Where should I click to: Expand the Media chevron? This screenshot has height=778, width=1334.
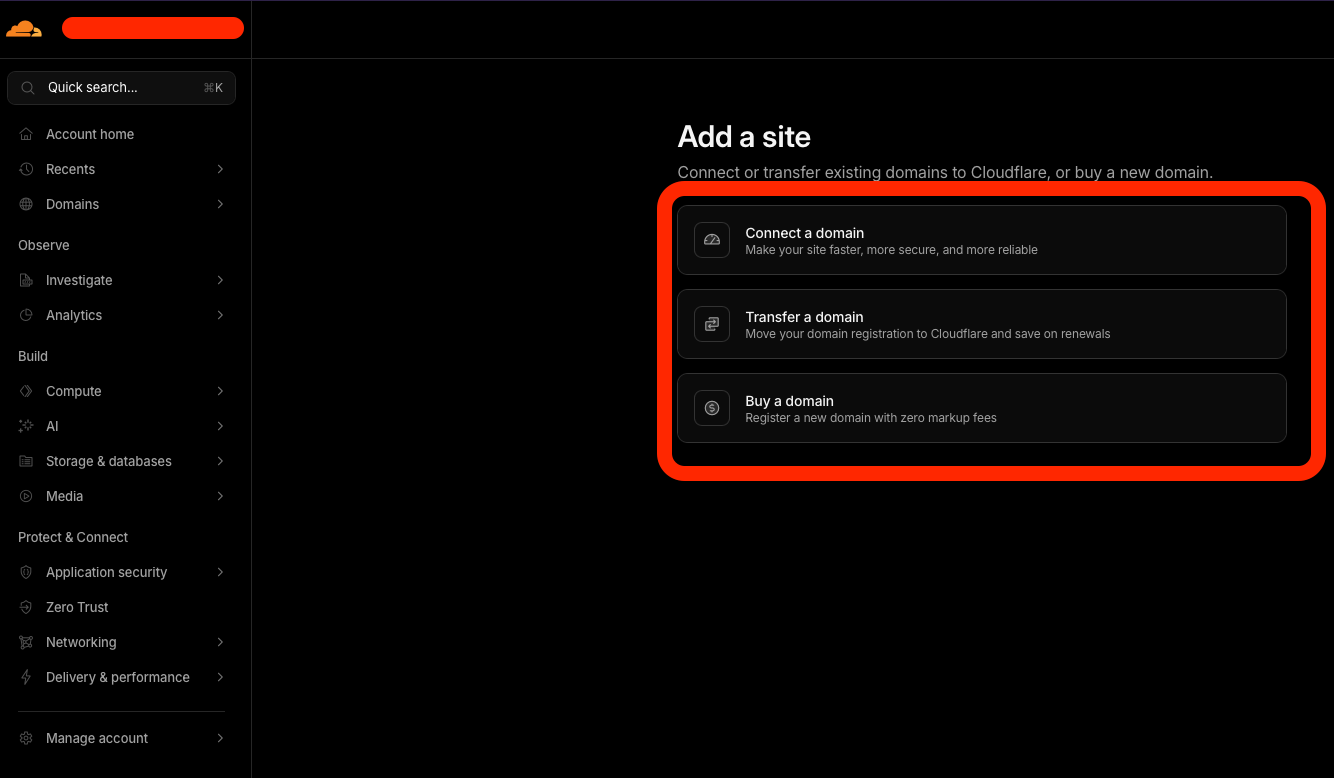(220, 496)
